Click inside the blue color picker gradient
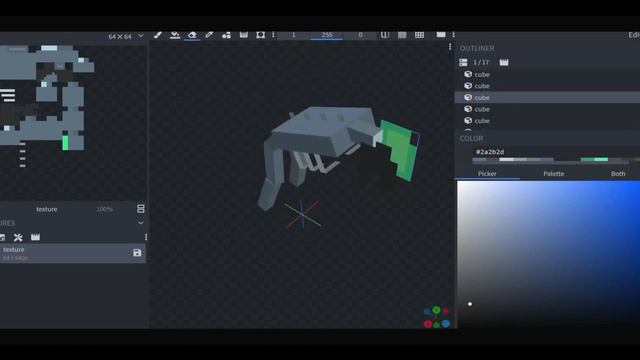 point(549,254)
